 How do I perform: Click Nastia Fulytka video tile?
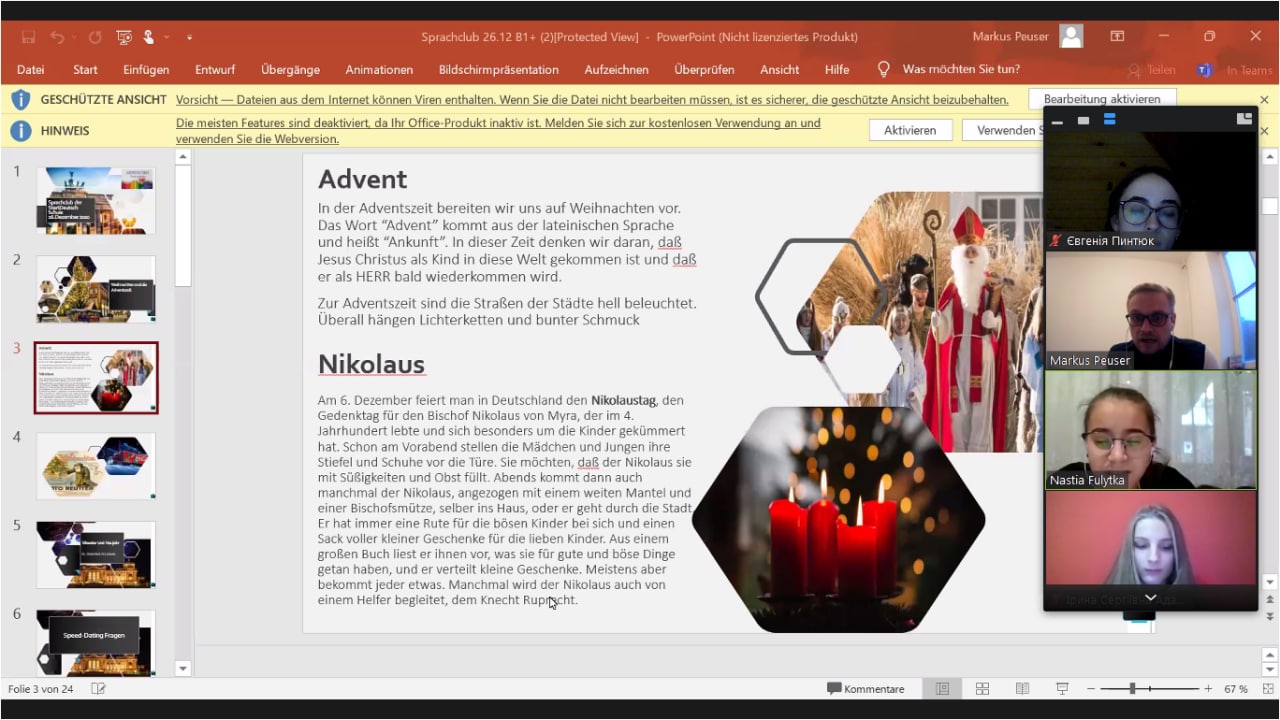1150,430
